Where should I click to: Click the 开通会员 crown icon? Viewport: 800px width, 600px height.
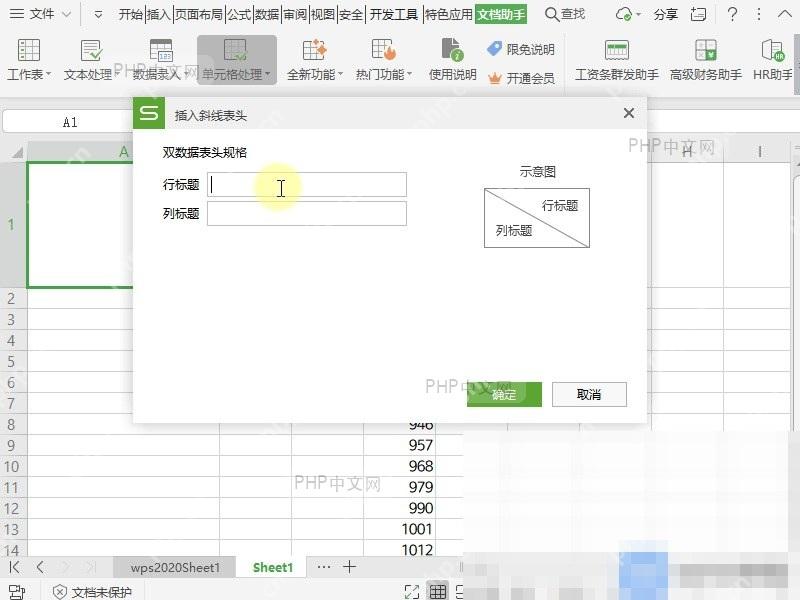(x=495, y=79)
